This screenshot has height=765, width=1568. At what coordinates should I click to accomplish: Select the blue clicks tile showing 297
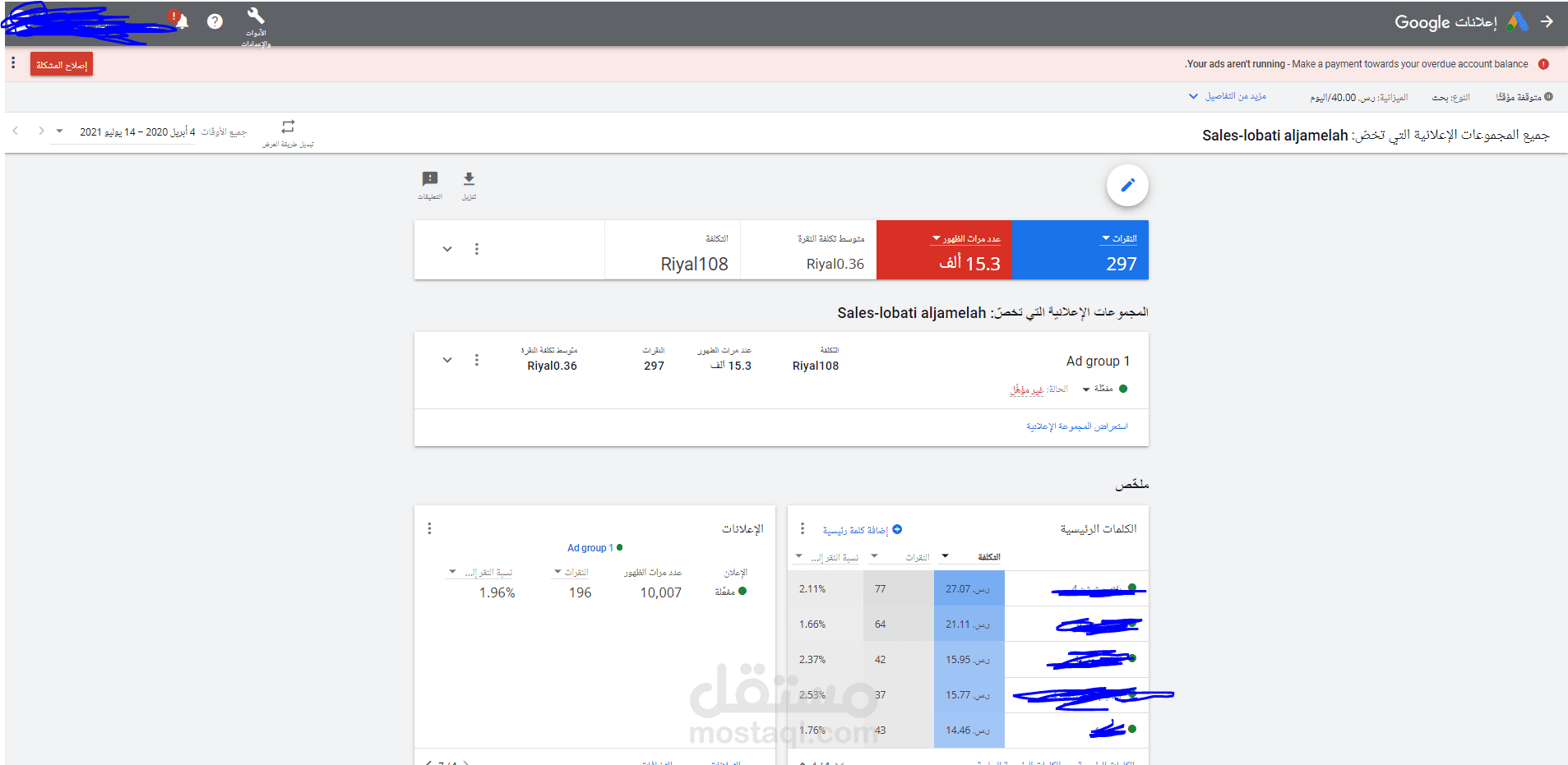[x=1080, y=250]
